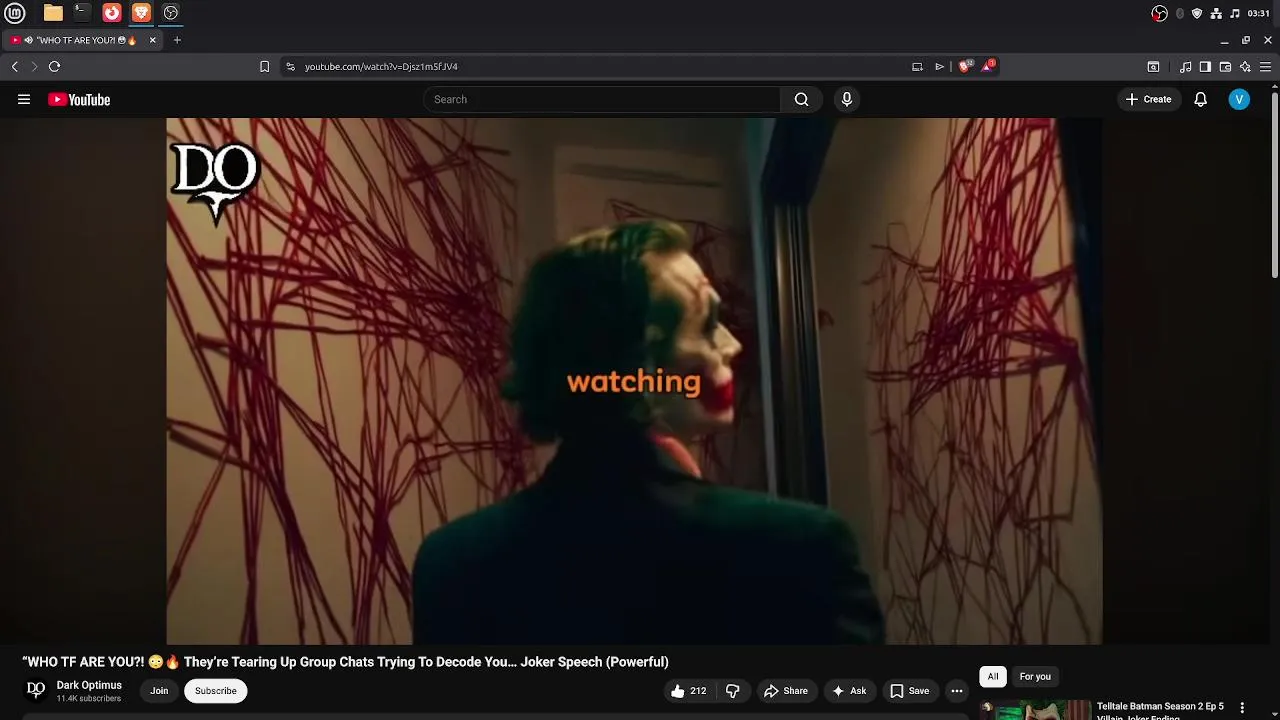Open the site settings icon in address bar
This screenshot has width=1280, height=720.
(x=290, y=66)
